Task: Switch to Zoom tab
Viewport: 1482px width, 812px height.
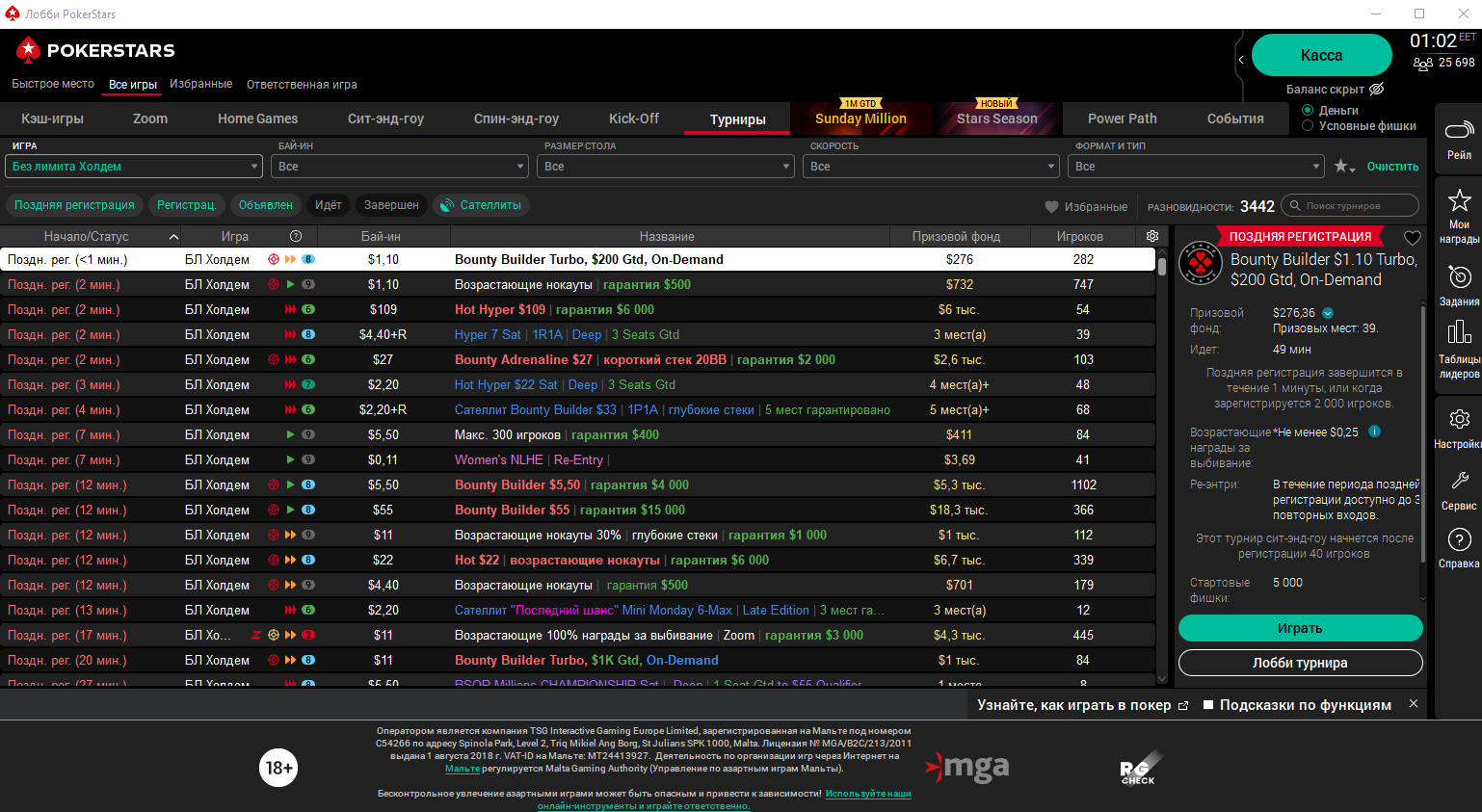Action: point(150,118)
